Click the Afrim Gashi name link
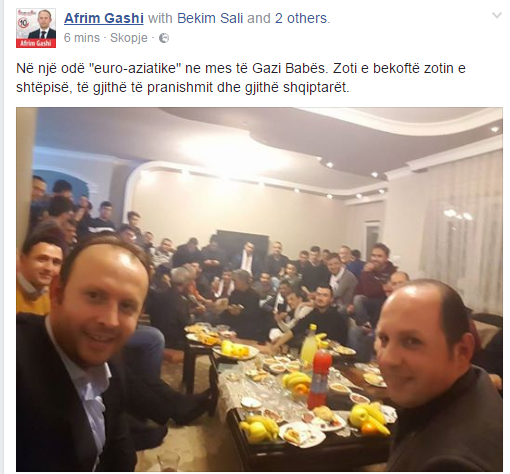 (x=104, y=18)
